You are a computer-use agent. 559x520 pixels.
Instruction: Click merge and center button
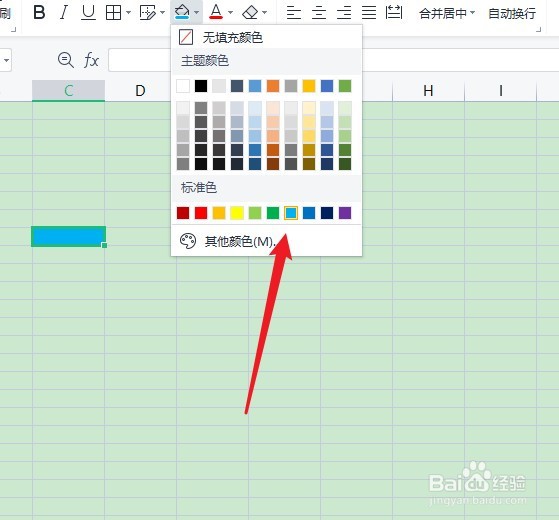tap(443, 14)
